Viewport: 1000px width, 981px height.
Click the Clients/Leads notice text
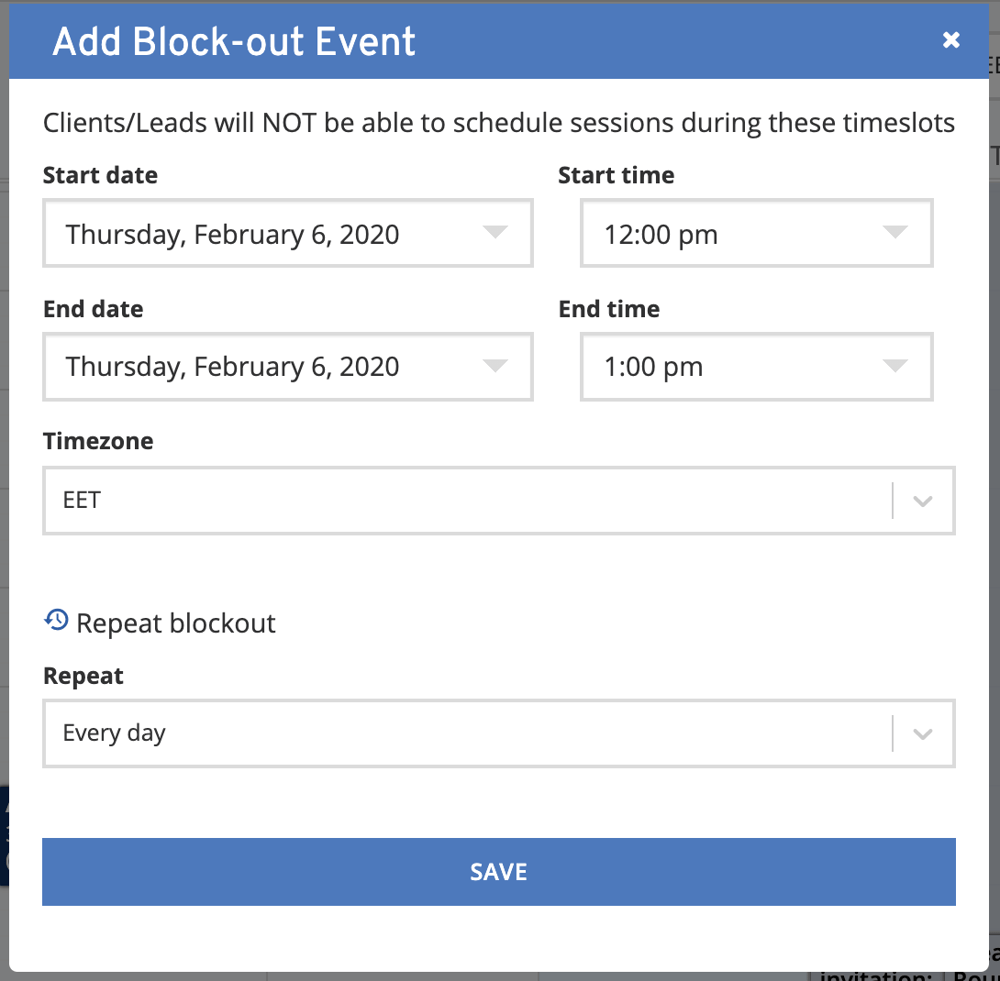click(498, 122)
